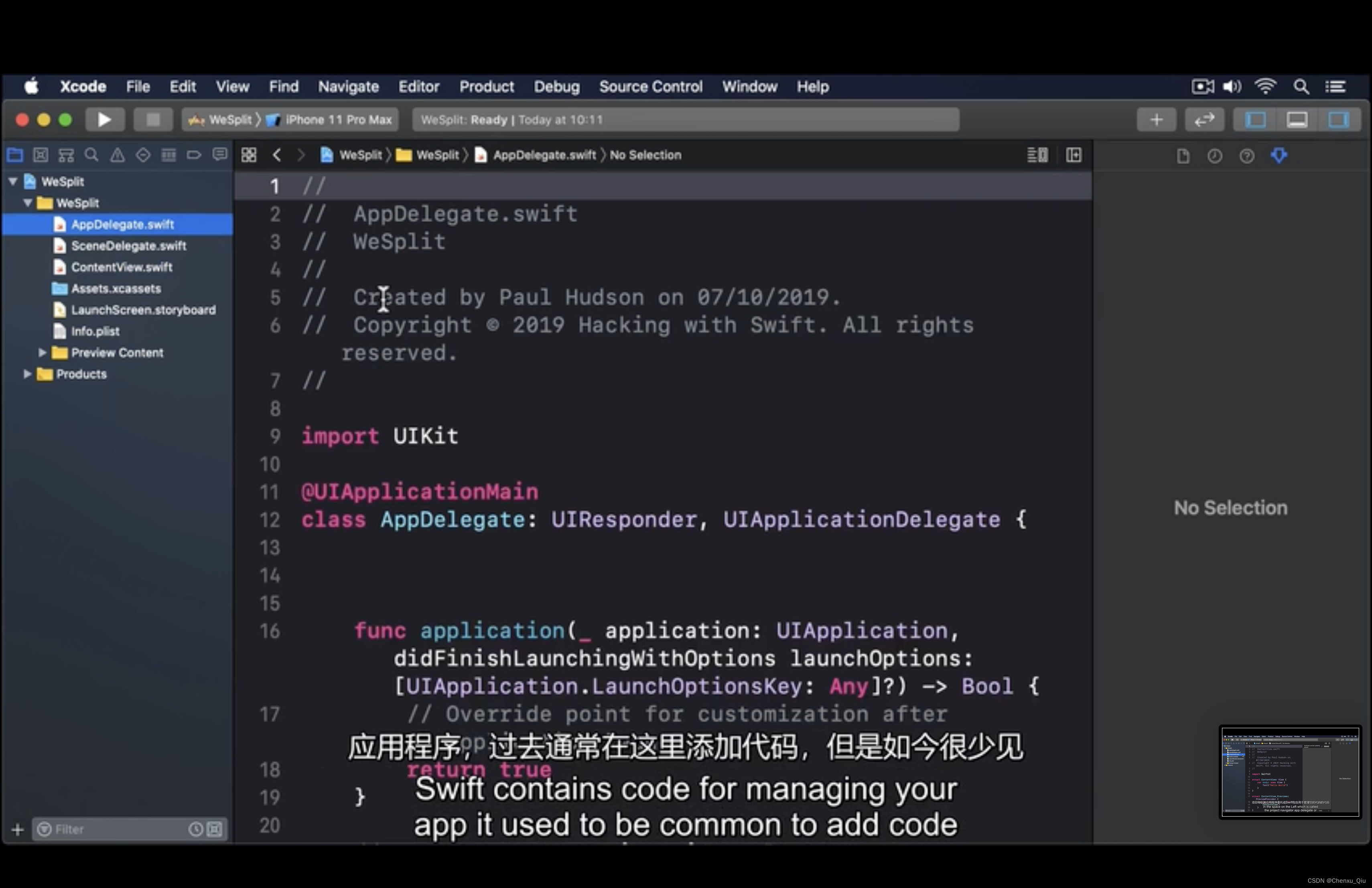Open the Issue navigator warning icon
Screen dimensions: 1372x888
pos(117,155)
